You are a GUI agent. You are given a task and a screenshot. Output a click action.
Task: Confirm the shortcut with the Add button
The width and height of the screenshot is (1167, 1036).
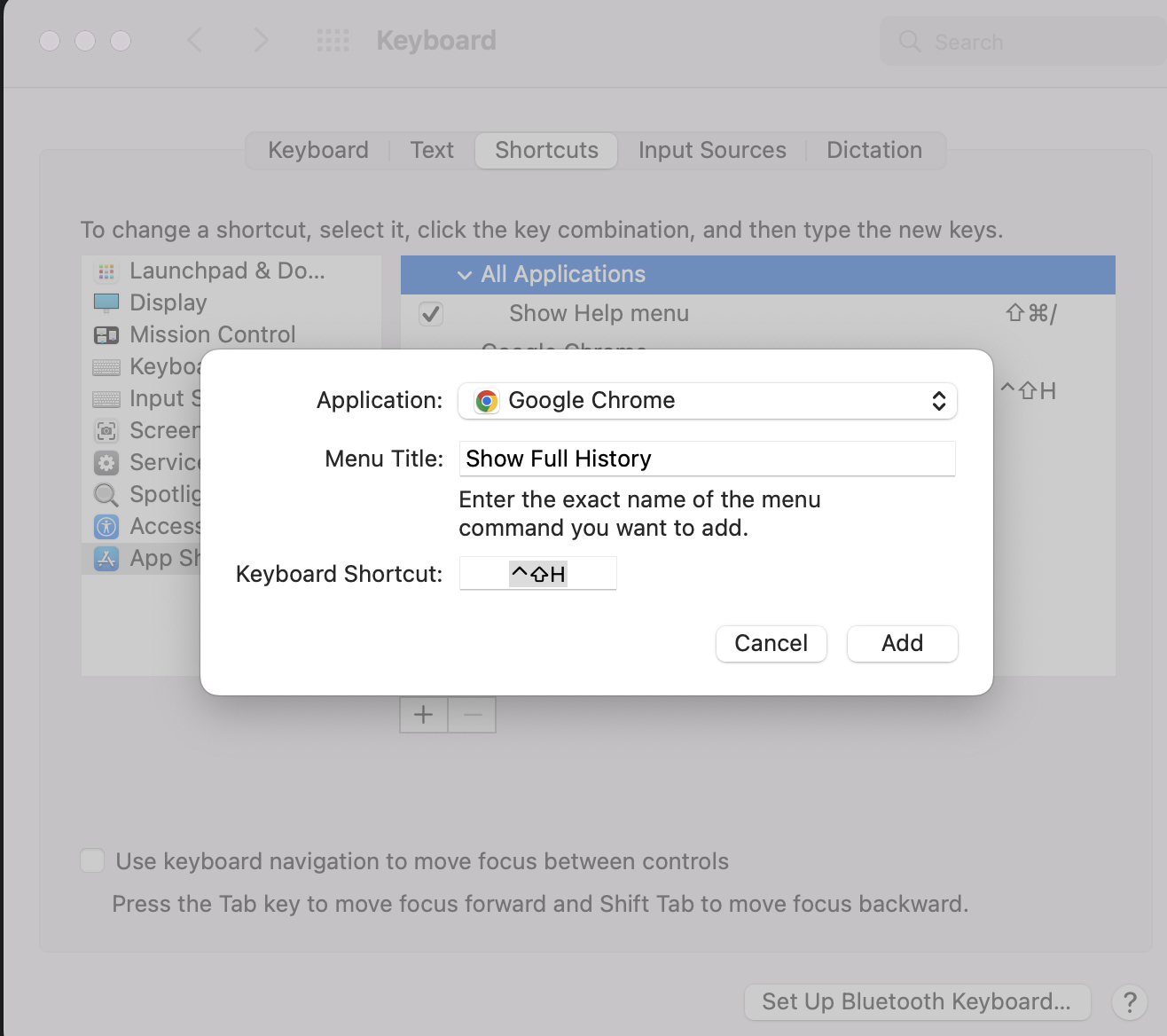pyautogui.click(x=903, y=643)
